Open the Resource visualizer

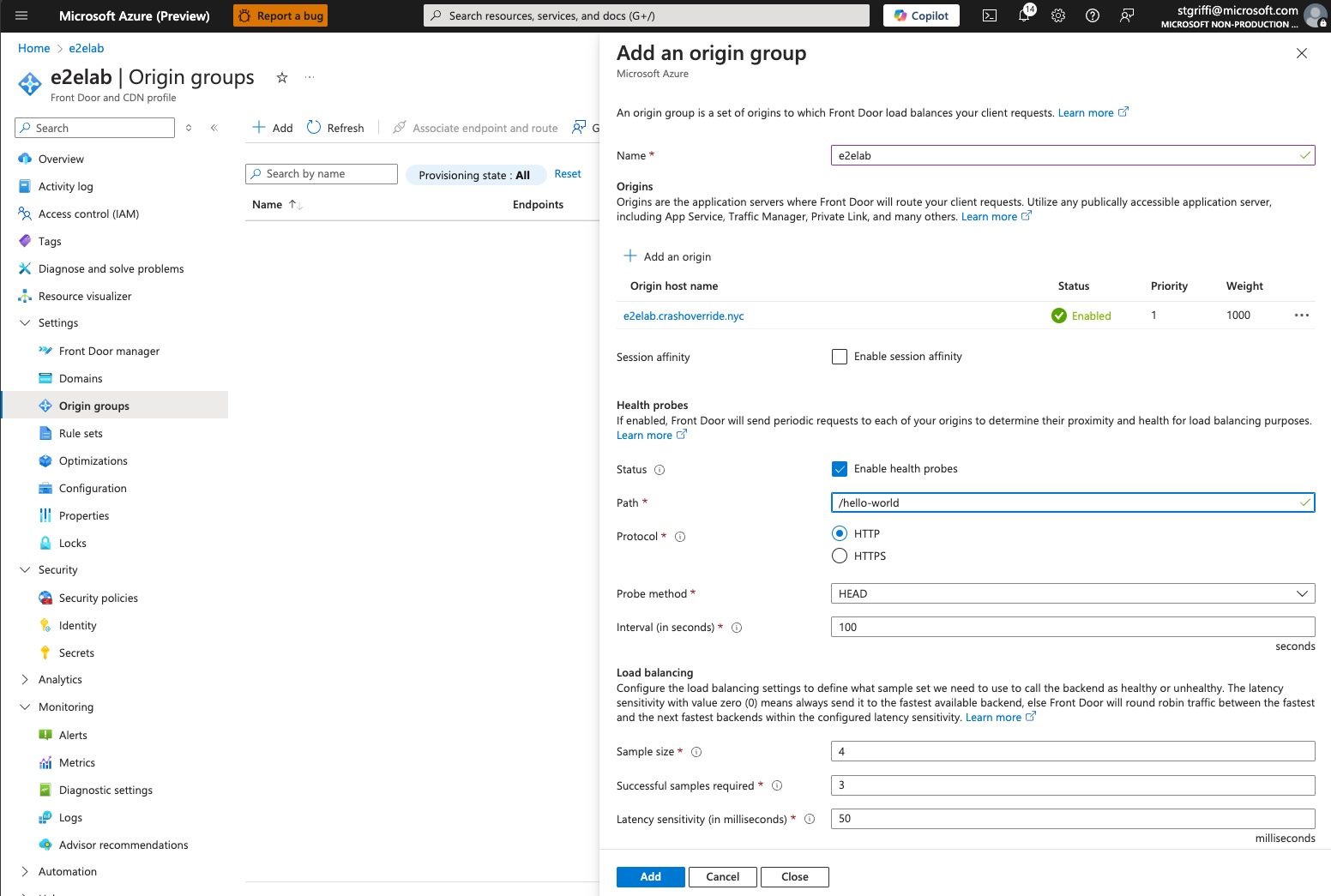[84, 296]
